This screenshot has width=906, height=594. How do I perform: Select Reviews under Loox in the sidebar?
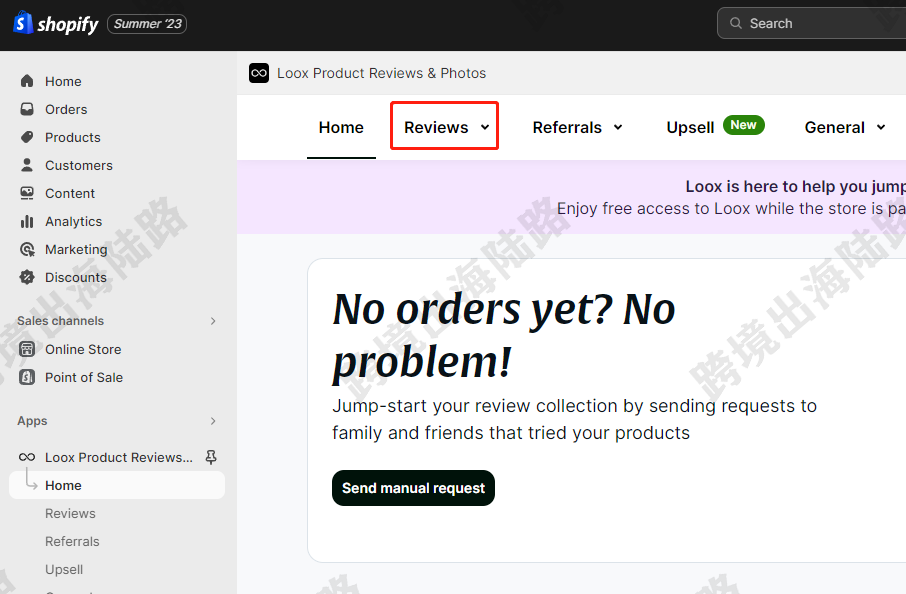point(70,513)
